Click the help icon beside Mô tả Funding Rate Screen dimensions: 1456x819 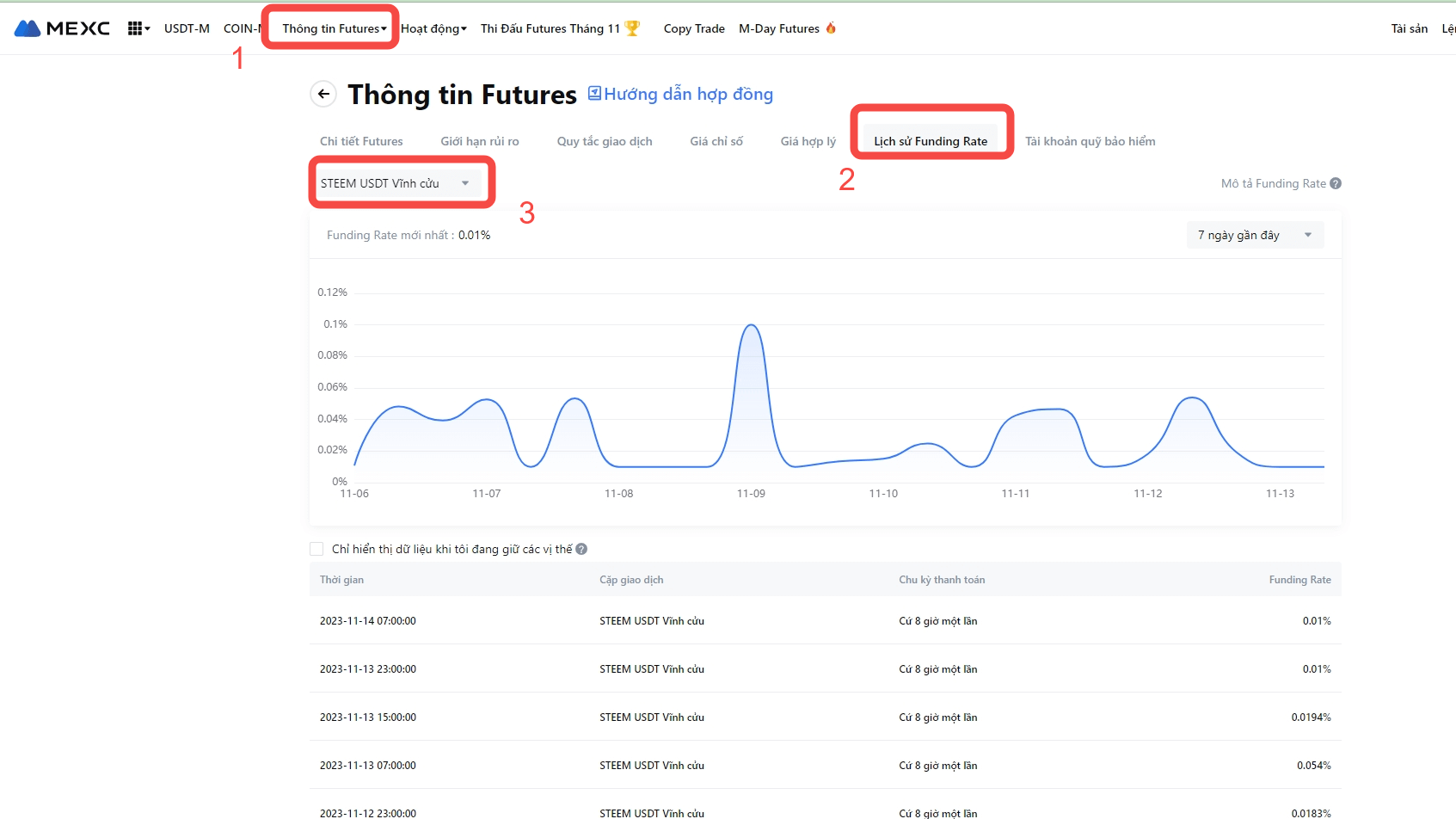pos(1336,183)
